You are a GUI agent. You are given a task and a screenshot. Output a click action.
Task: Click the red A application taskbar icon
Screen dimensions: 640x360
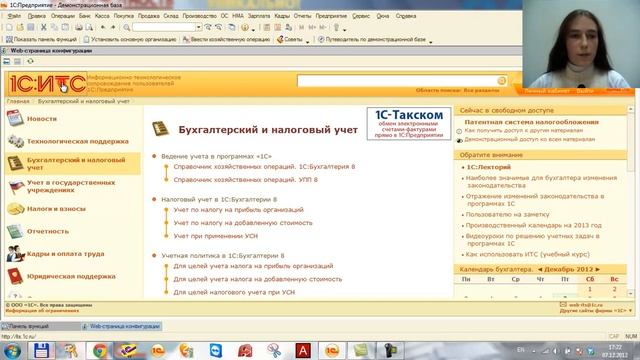303,351
